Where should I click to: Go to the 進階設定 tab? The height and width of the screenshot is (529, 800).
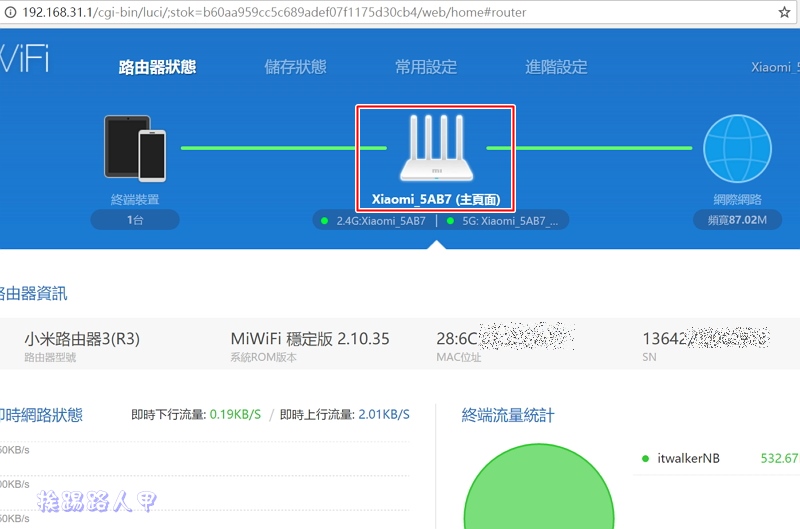pos(556,67)
